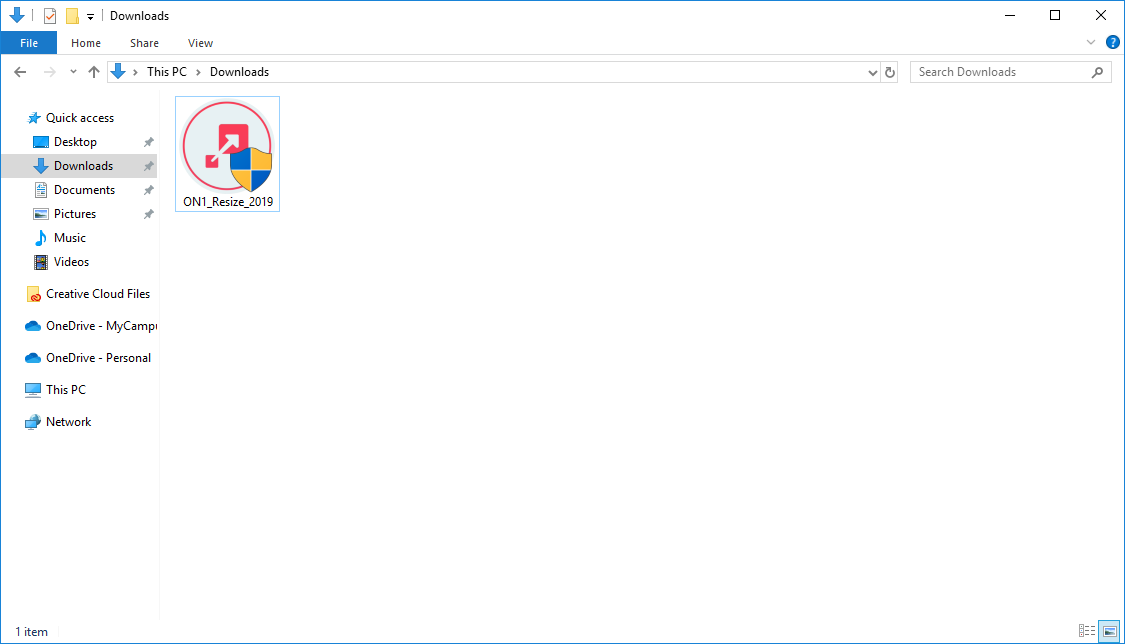Expand the chevron before This PC breadcrumb

pyautogui.click(x=136, y=72)
